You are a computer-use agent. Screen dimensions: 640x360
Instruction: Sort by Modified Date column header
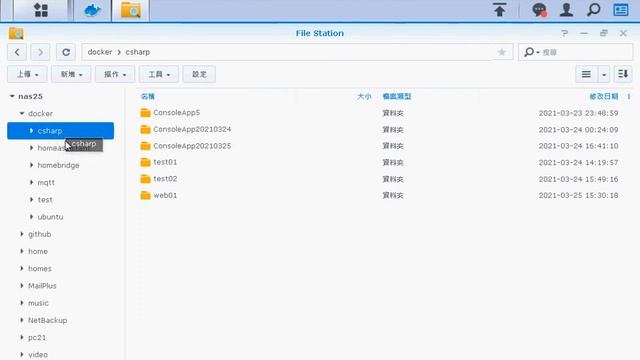click(x=604, y=96)
